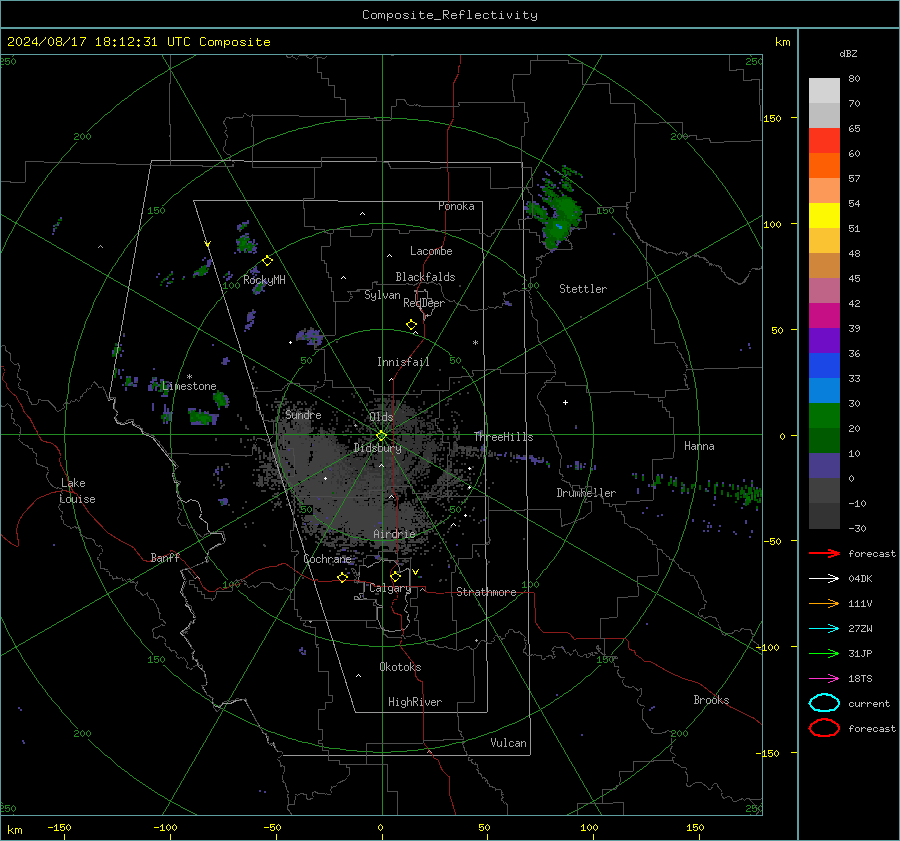The width and height of the screenshot is (900, 841).
Task: Click the Brooks label
Action: [x=711, y=700]
